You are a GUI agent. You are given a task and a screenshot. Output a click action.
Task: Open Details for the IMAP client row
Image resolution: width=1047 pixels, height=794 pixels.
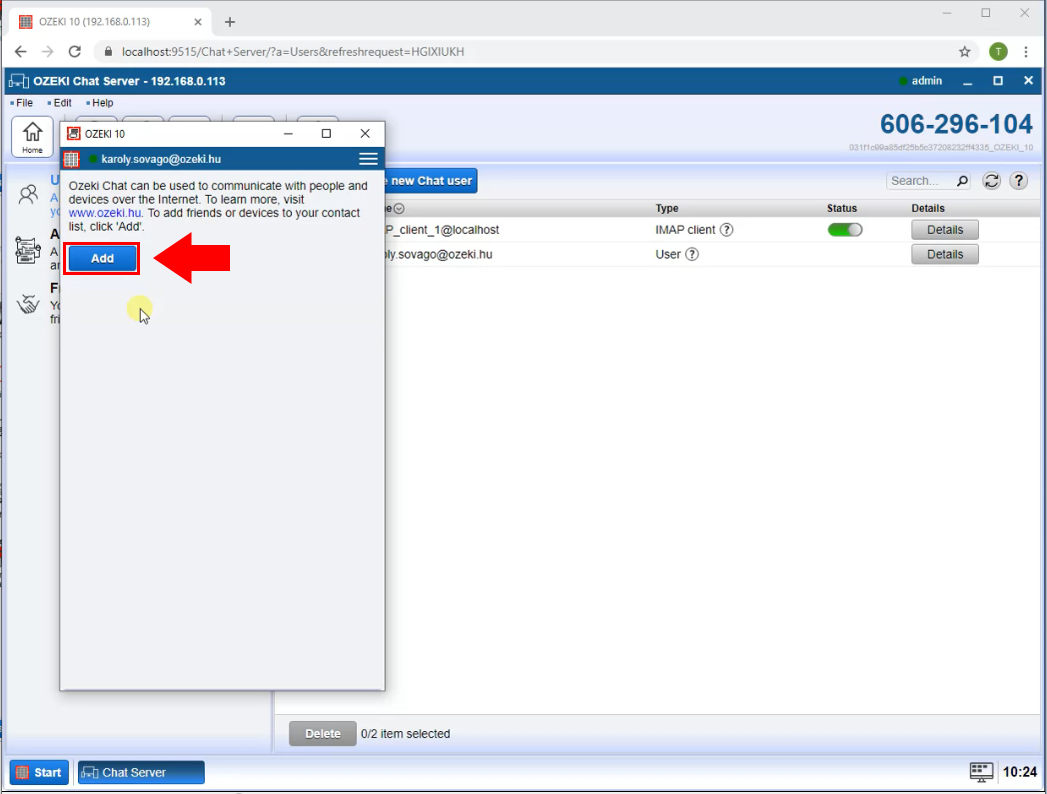pos(944,230)
